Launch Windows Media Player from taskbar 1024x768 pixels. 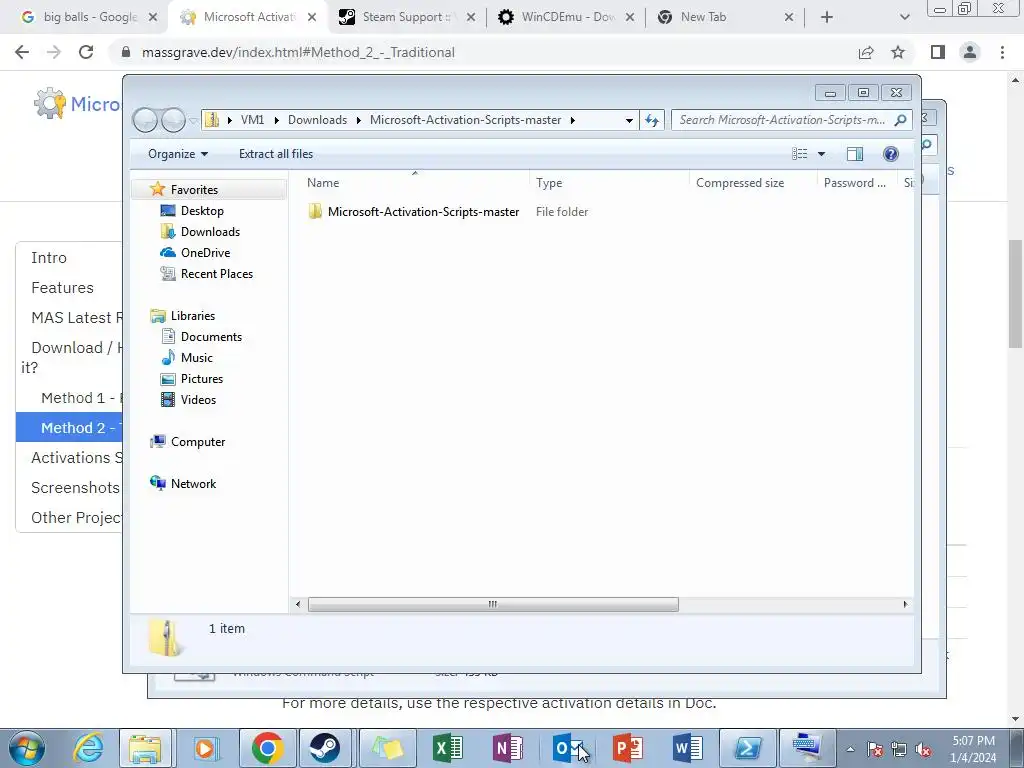205,748
